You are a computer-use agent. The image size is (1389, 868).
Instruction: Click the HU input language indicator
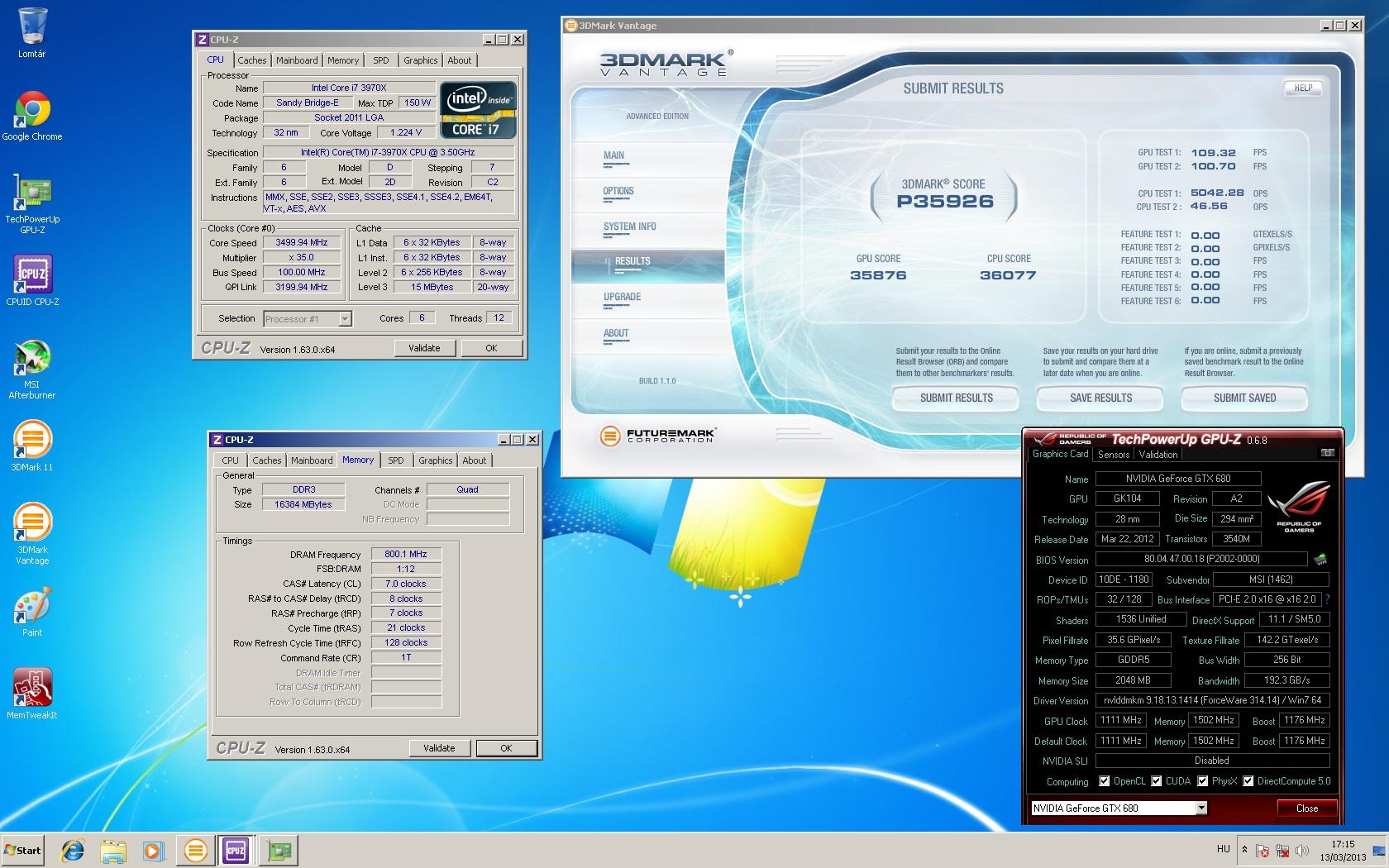pyautogui.click(x=1224, y=849)
